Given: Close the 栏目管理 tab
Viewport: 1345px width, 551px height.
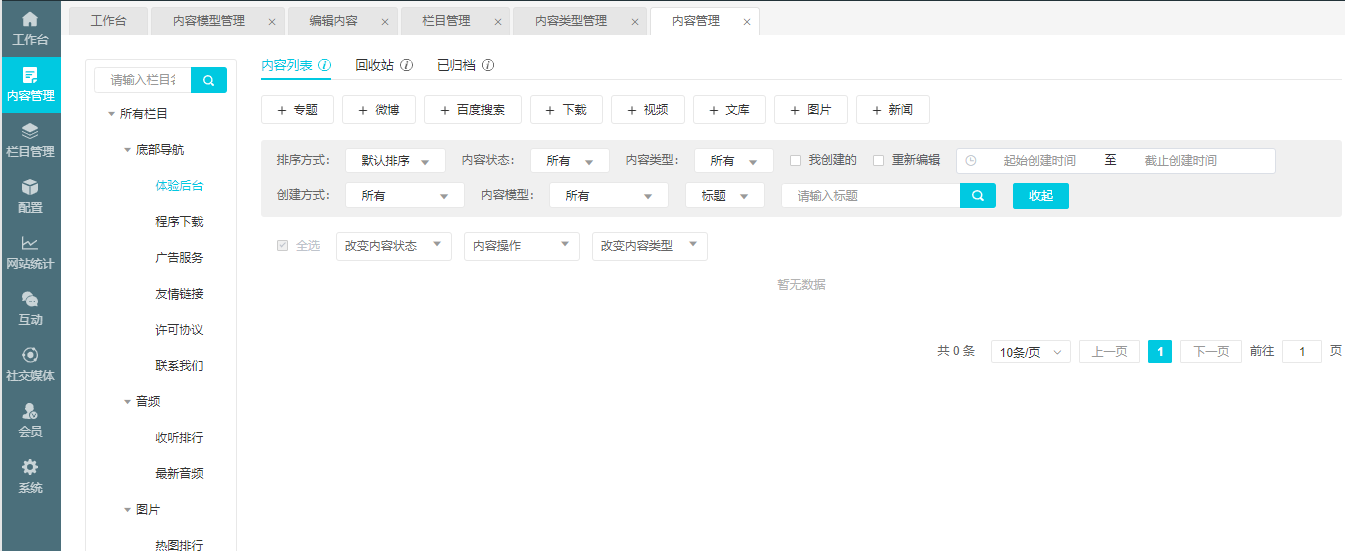Looking at the screenshot, I should (497, 21).
